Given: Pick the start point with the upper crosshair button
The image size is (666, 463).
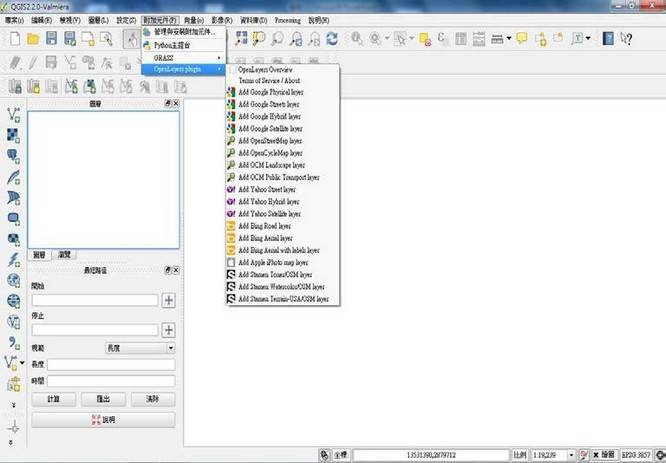Looking at the screenshot, I should (x=169, y=300).
